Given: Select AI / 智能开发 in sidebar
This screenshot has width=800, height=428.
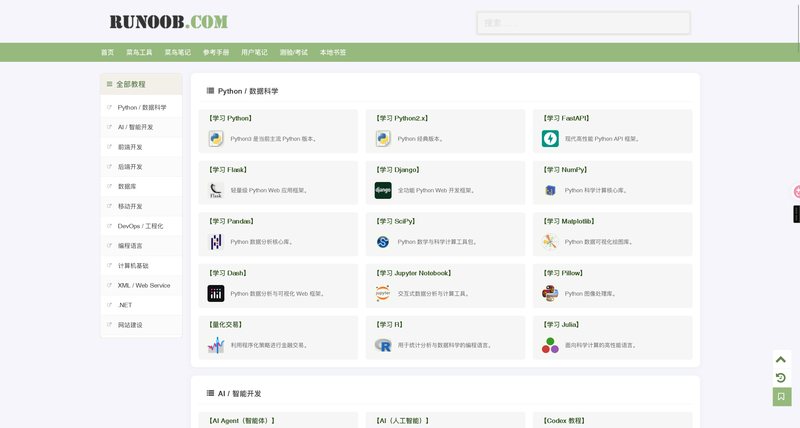Looking at the screenshot, I should tap(141, 127).
